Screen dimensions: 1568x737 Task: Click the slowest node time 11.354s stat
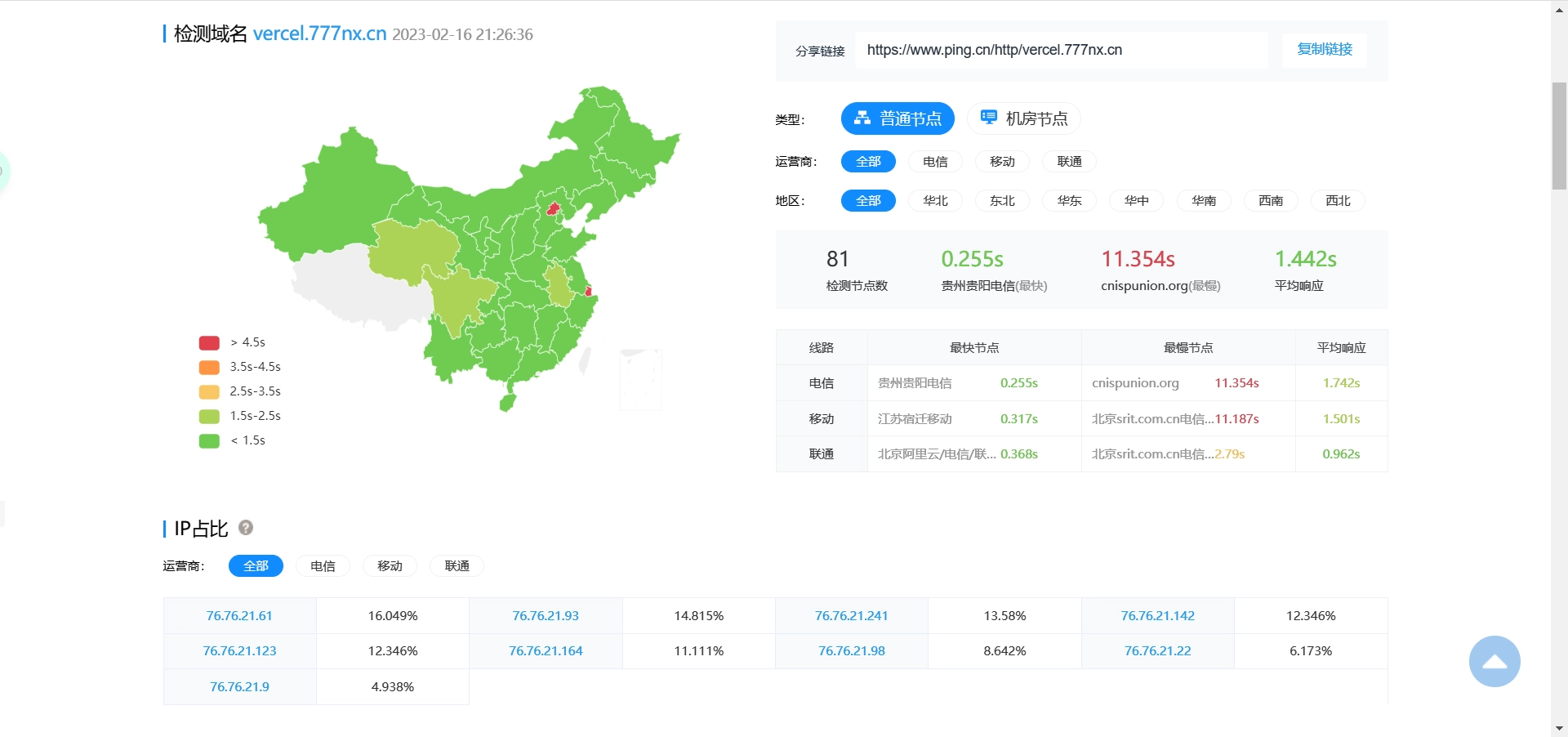tap(1138, 259)
